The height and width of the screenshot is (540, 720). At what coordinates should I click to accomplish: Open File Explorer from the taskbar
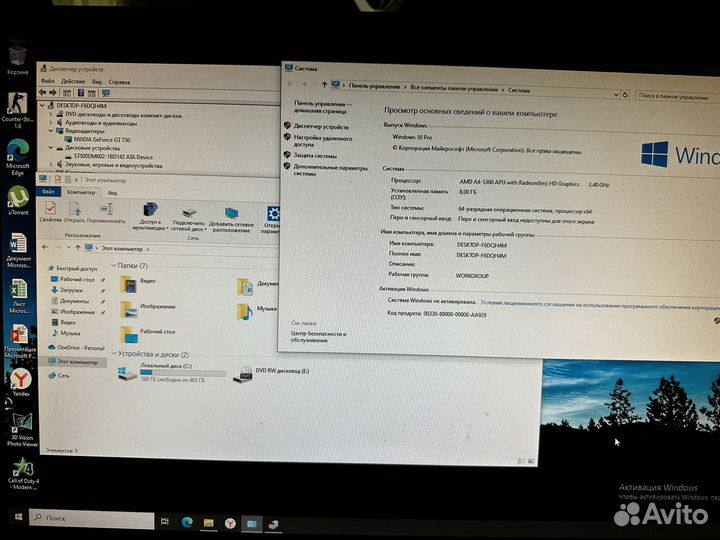208,523
